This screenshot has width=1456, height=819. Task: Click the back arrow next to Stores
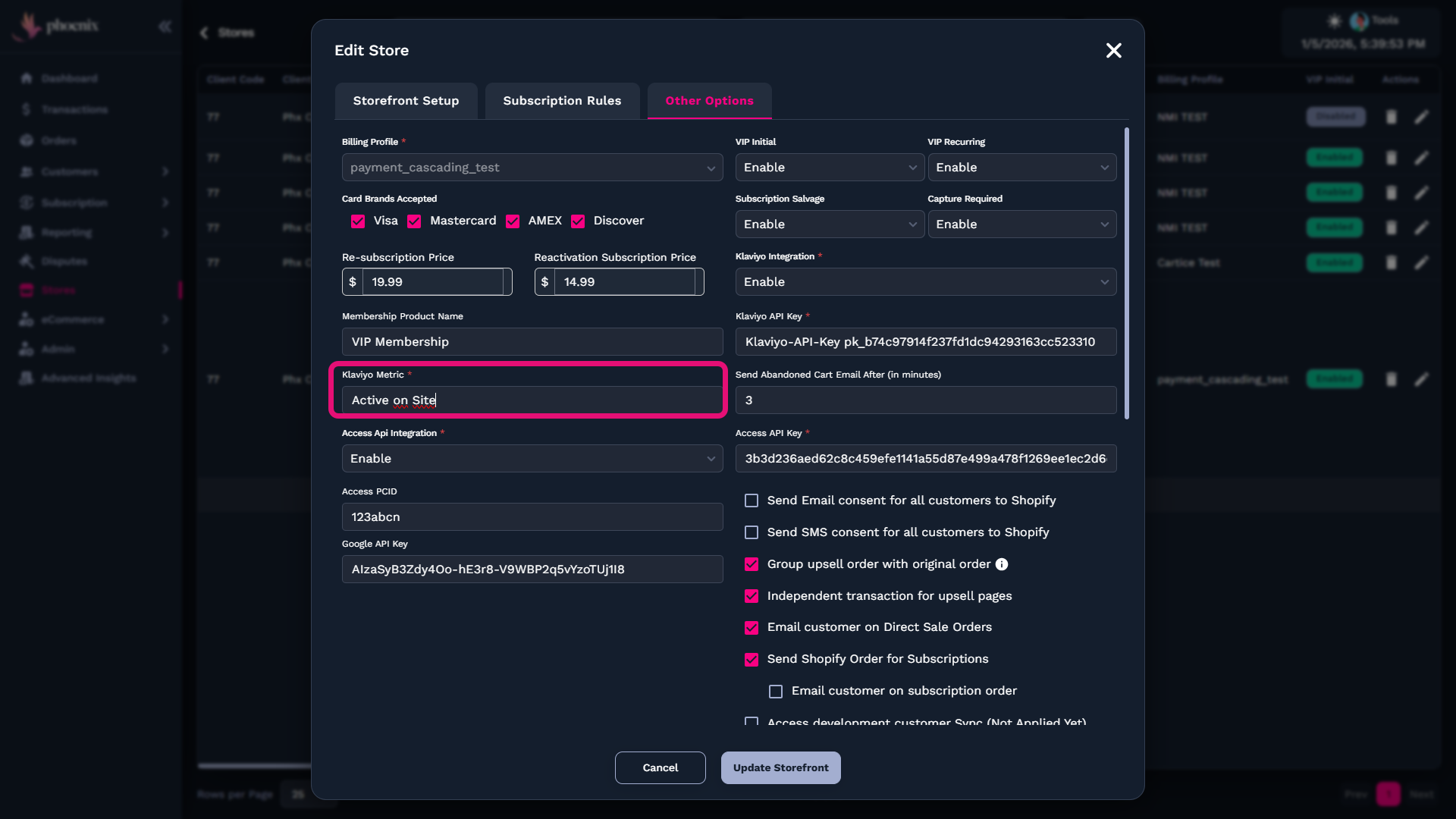(204, 33)
